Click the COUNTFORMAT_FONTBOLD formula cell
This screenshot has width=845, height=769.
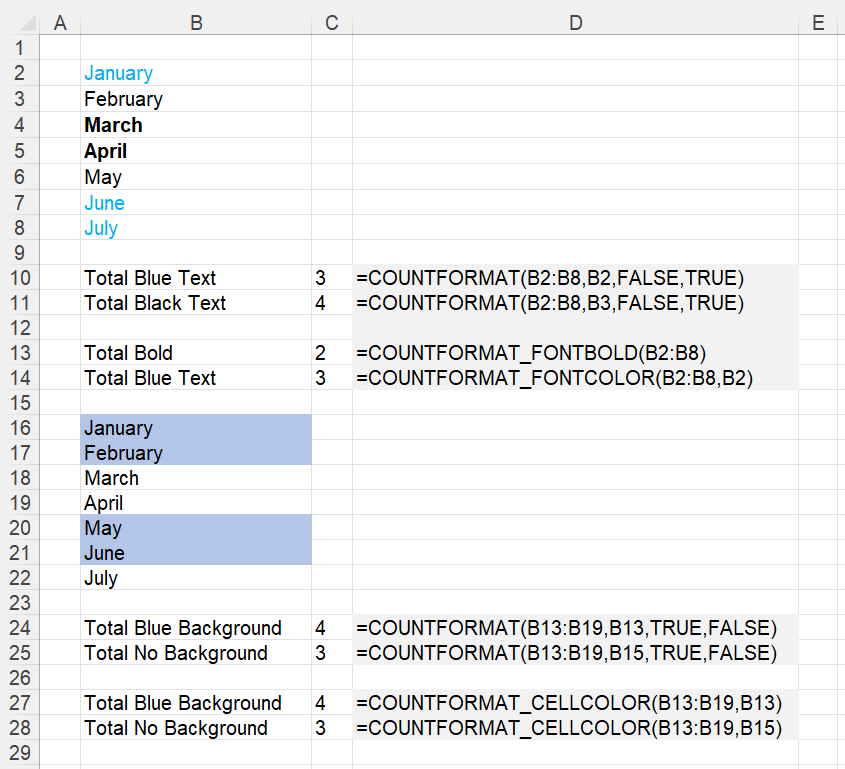pos(575,353)
